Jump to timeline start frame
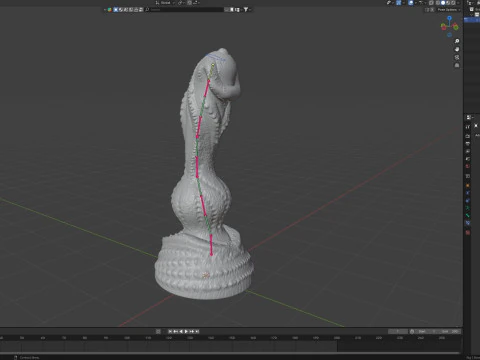 [x=170, y=331]
